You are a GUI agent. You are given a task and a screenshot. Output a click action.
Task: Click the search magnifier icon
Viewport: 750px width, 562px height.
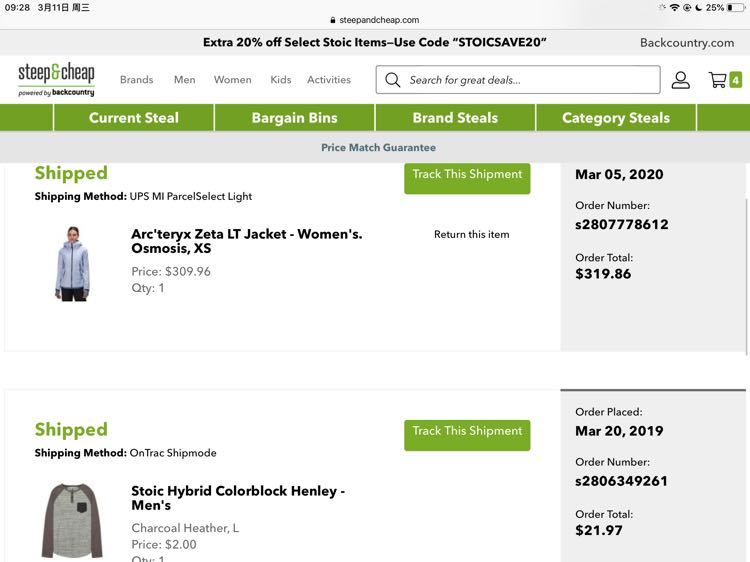[x=393, y=80]
